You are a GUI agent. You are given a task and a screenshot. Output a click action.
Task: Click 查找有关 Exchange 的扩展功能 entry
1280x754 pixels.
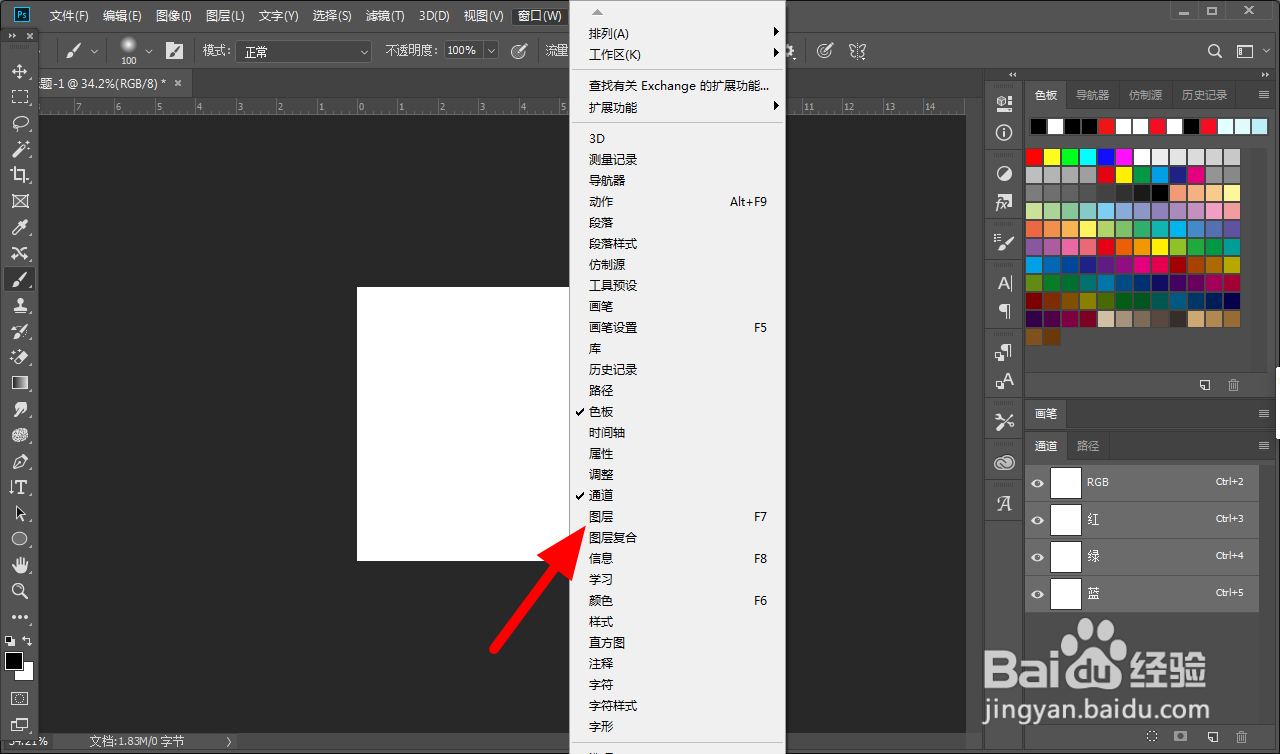(678, 86)
